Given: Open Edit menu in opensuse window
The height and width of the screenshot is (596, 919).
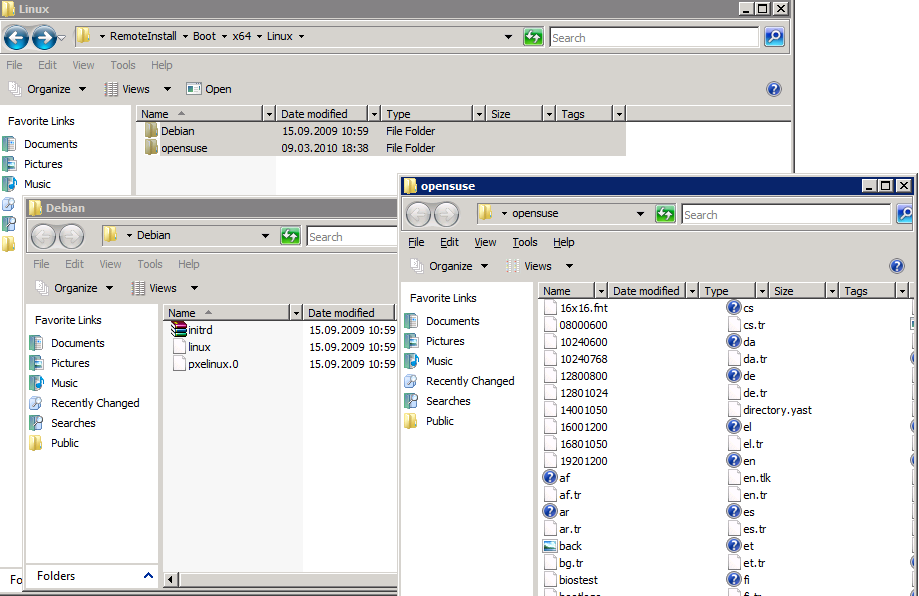Looking at the screenshot, I should pos(449,242).
